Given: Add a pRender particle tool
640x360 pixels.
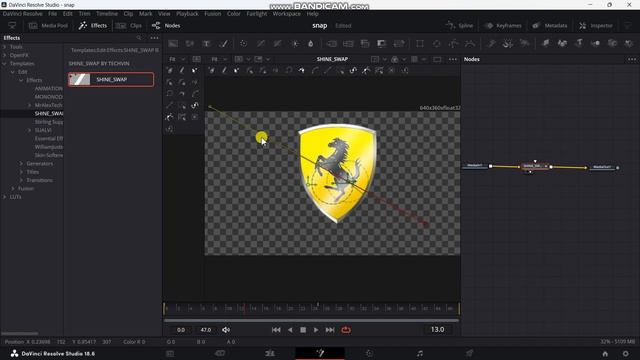Looking at the screenshot, I should pos(524,43).
